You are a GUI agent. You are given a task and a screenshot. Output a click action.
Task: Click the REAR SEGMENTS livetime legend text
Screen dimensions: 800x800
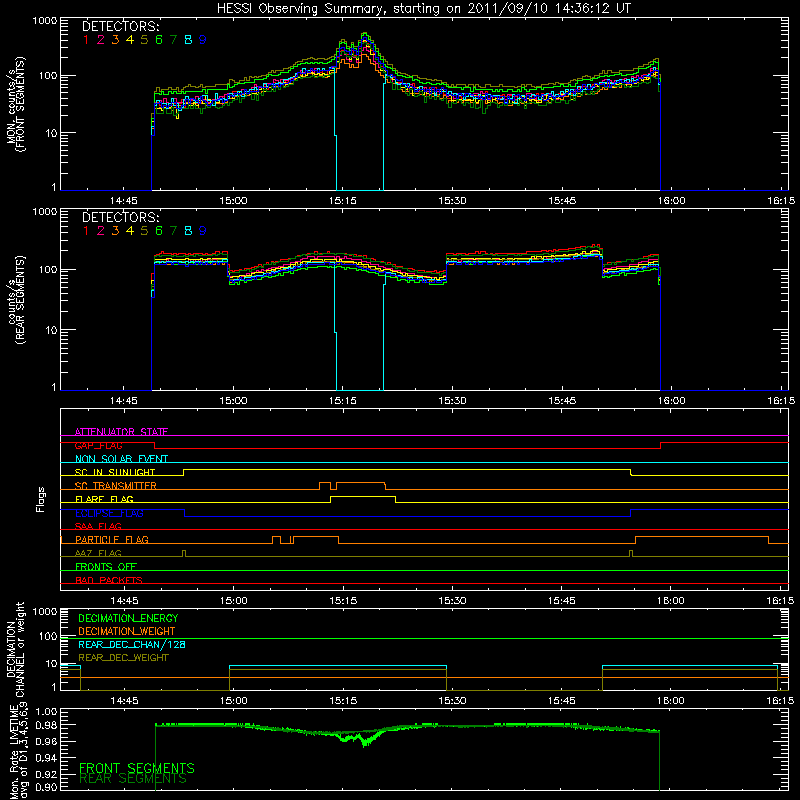click(x=133, y=779)
